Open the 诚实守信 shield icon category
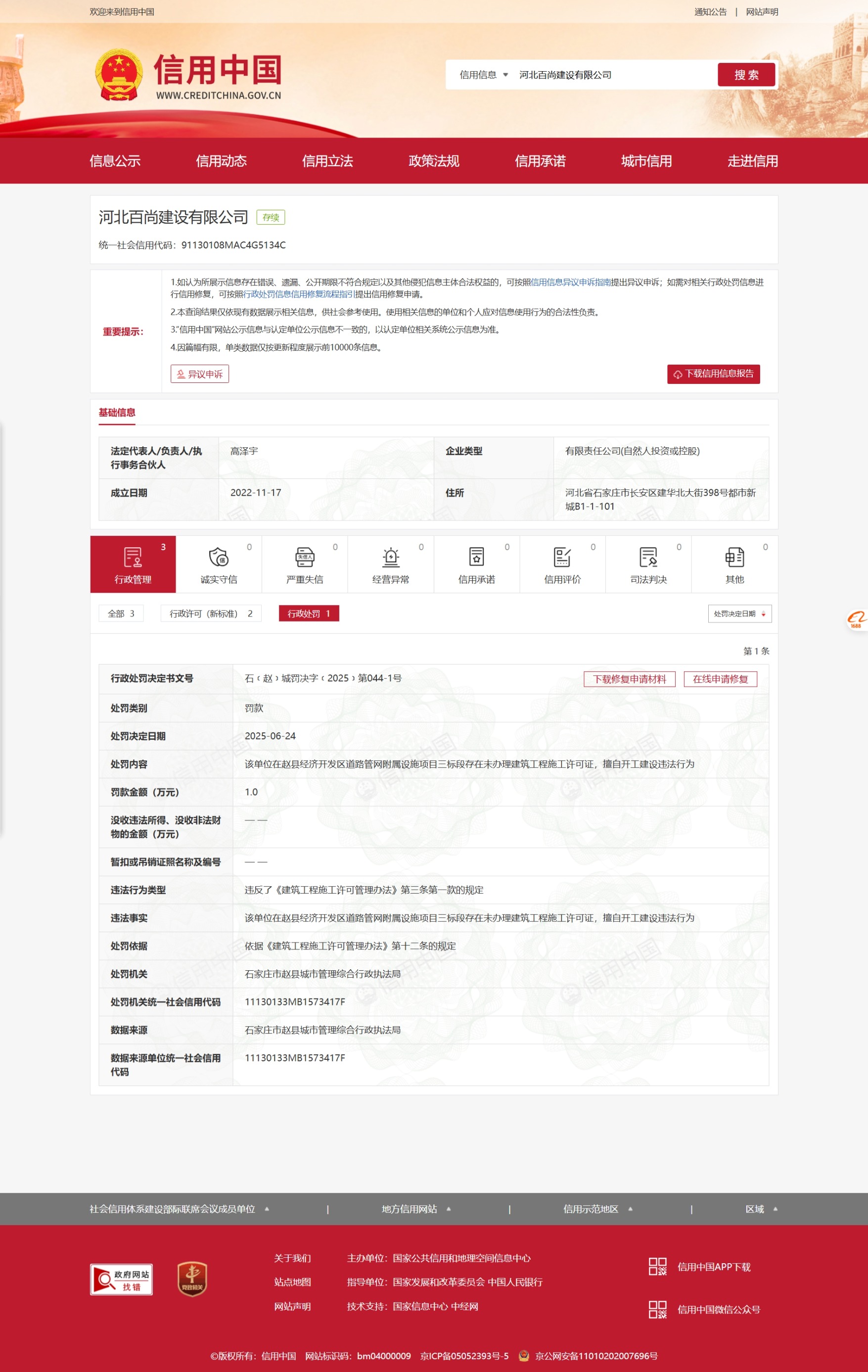The image size is (868, 1372). click(x=219, y=564)
